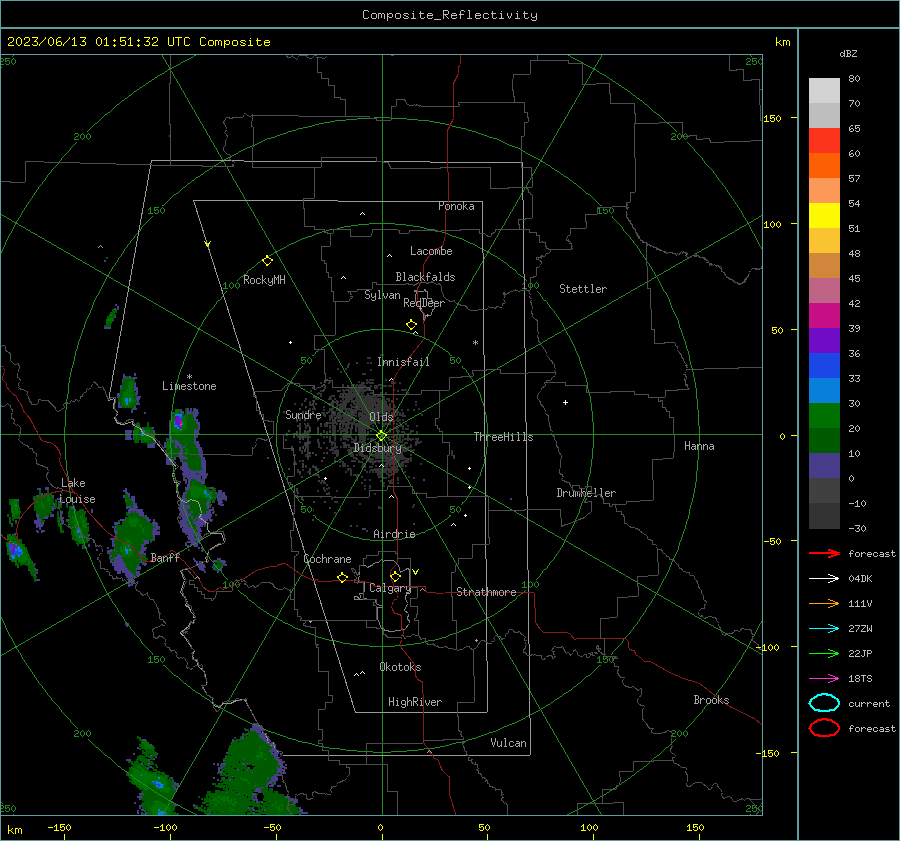Click the yellow v marker east of Calgary

click(416, 572)
